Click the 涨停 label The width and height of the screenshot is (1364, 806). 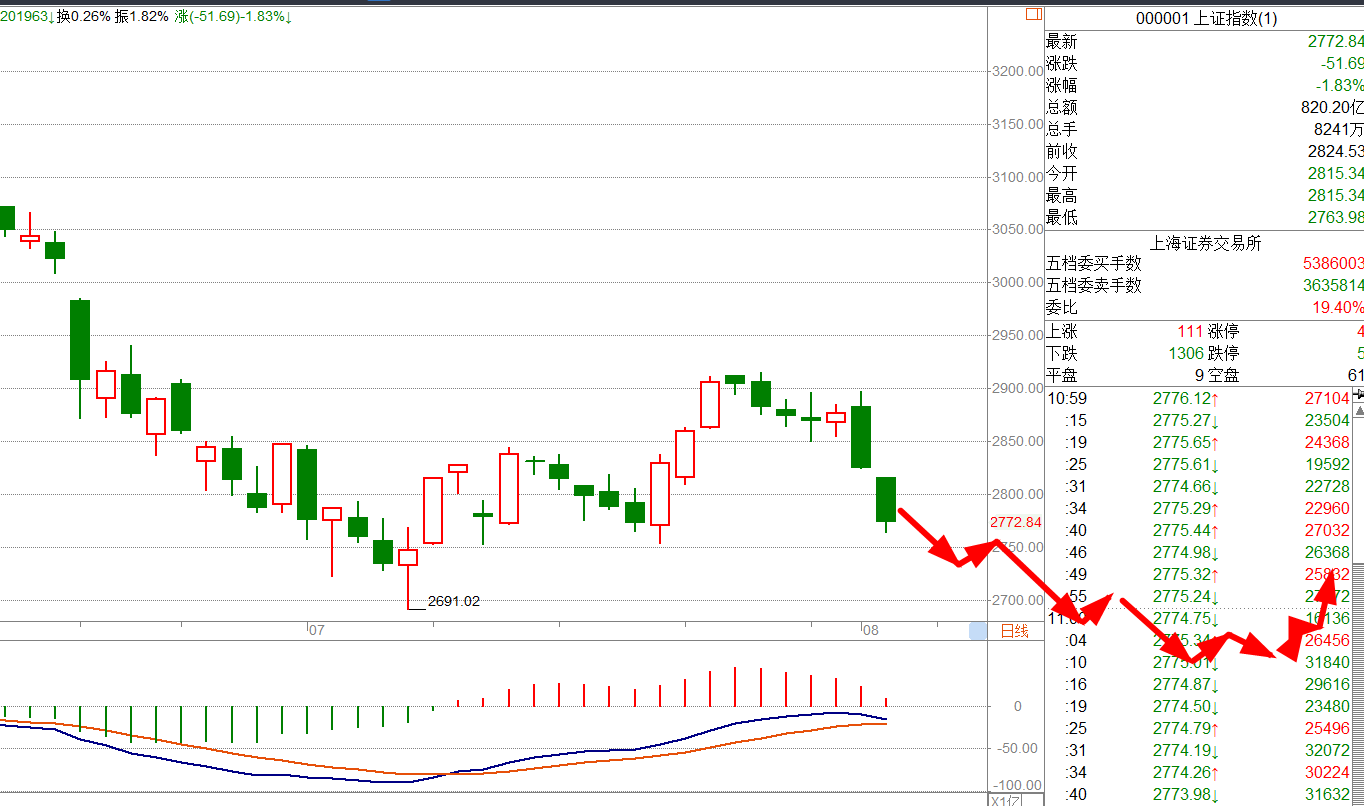(1224, 332)
